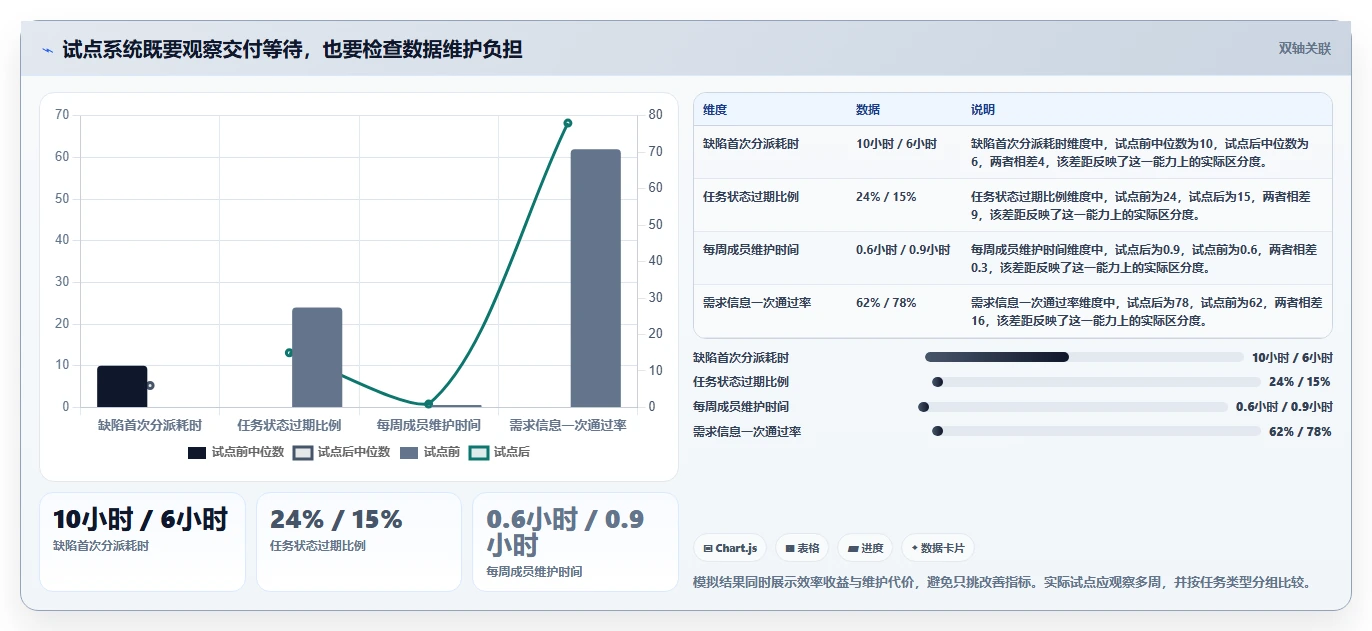Click the 维度 column header
Screen dimensions: 1372x631
click(x=715, y=110)
